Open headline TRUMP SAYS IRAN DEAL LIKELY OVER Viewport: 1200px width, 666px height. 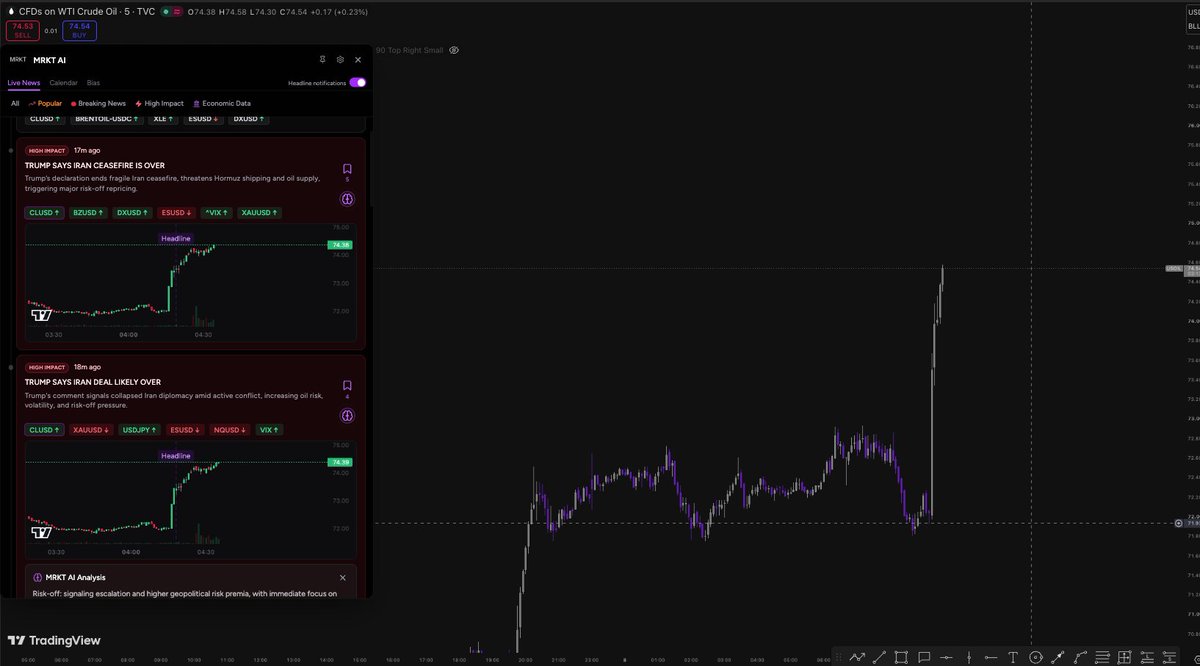(x=93, y=382)
